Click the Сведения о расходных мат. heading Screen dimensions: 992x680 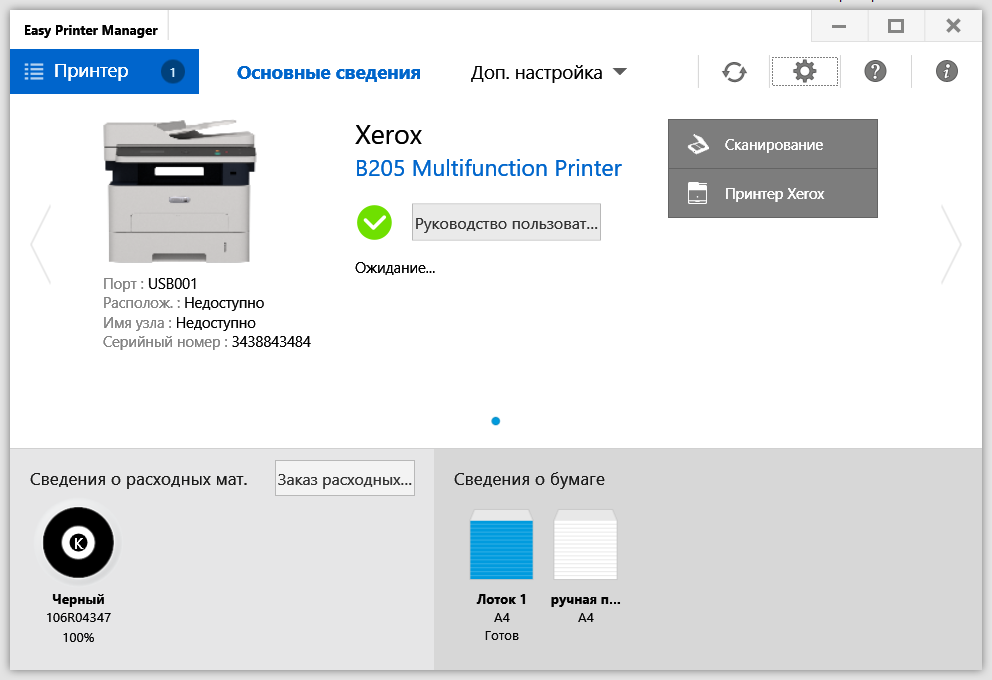139,479
